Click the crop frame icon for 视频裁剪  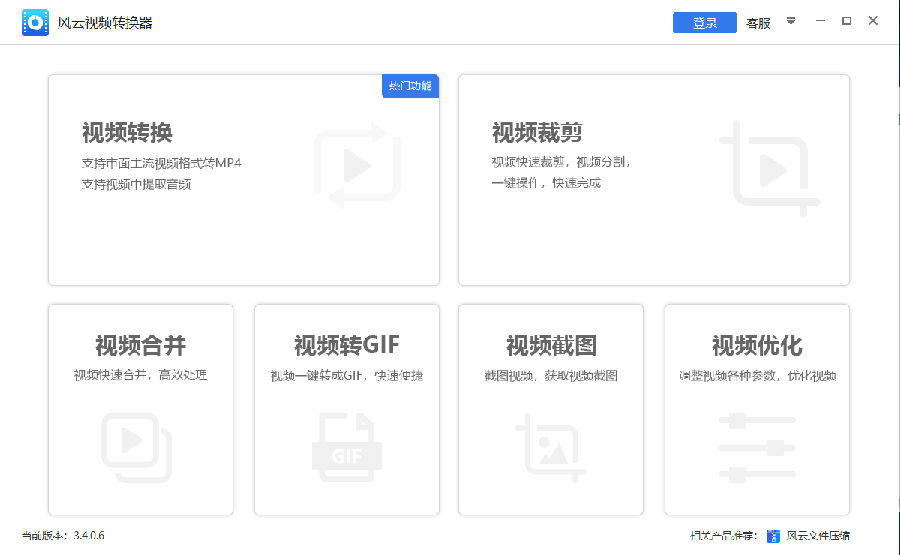click(x=768, y=170)
